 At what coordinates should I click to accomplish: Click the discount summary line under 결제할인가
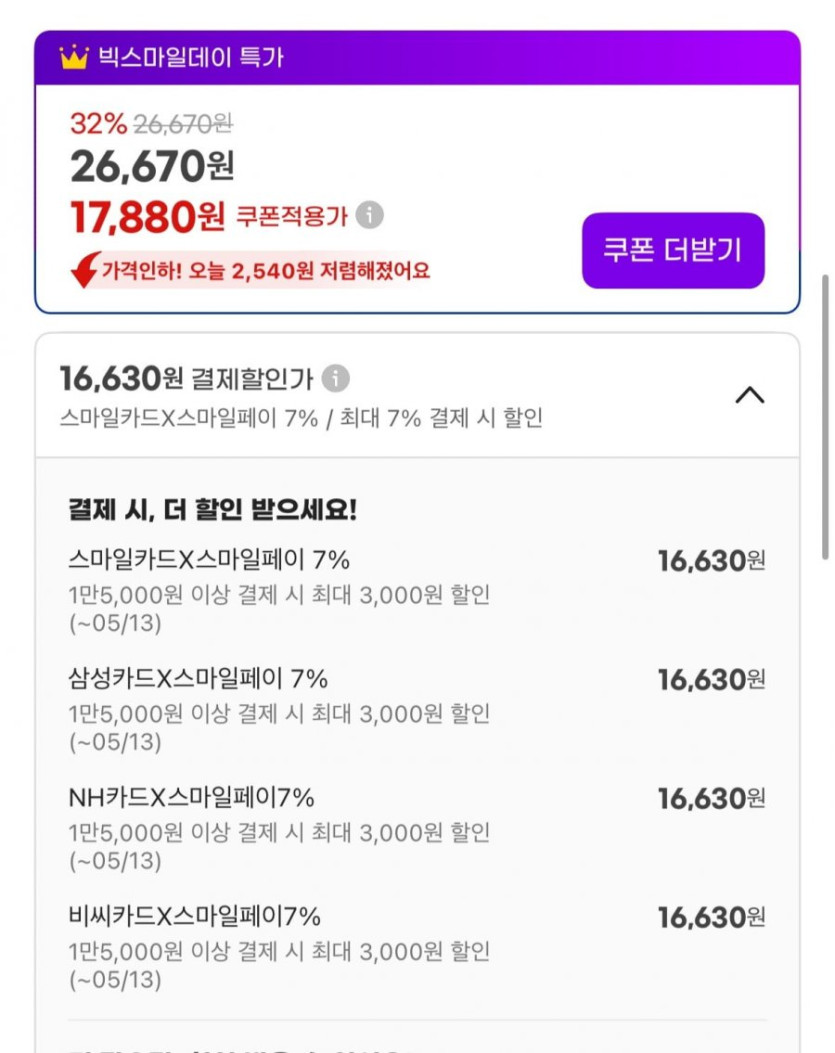[301, 418]
